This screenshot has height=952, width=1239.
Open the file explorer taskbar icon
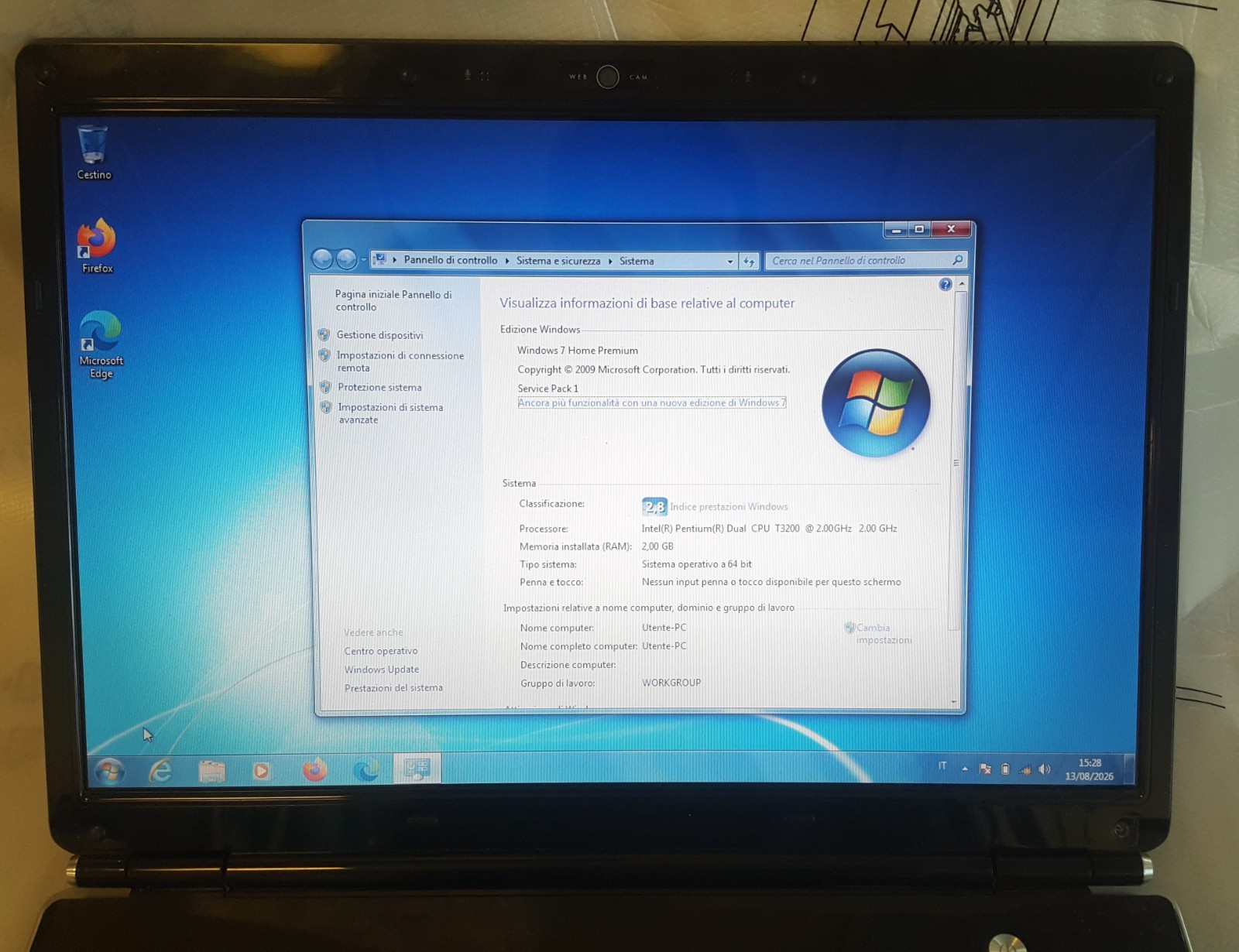point(211,770)
